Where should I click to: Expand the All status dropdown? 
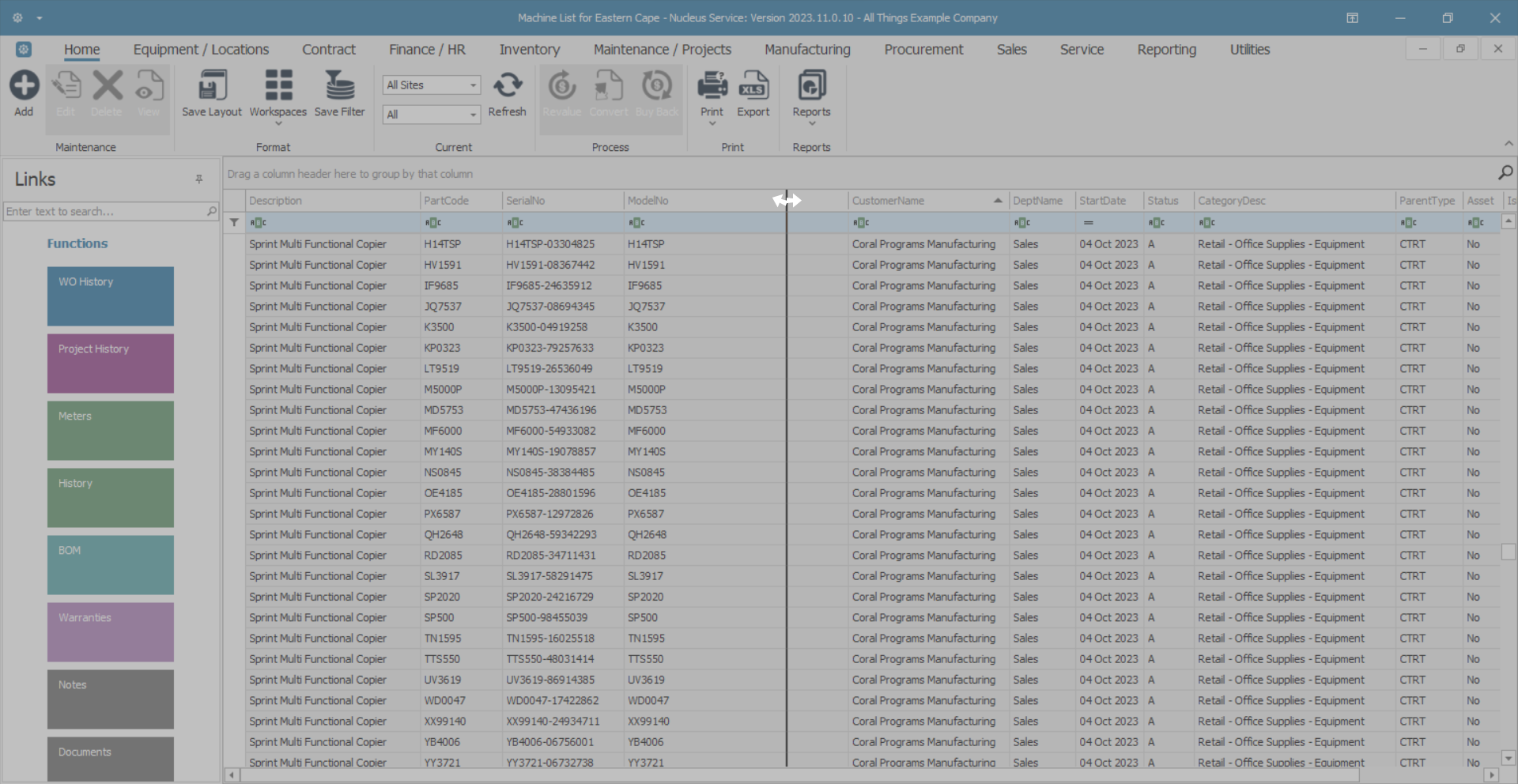(473, 115)
